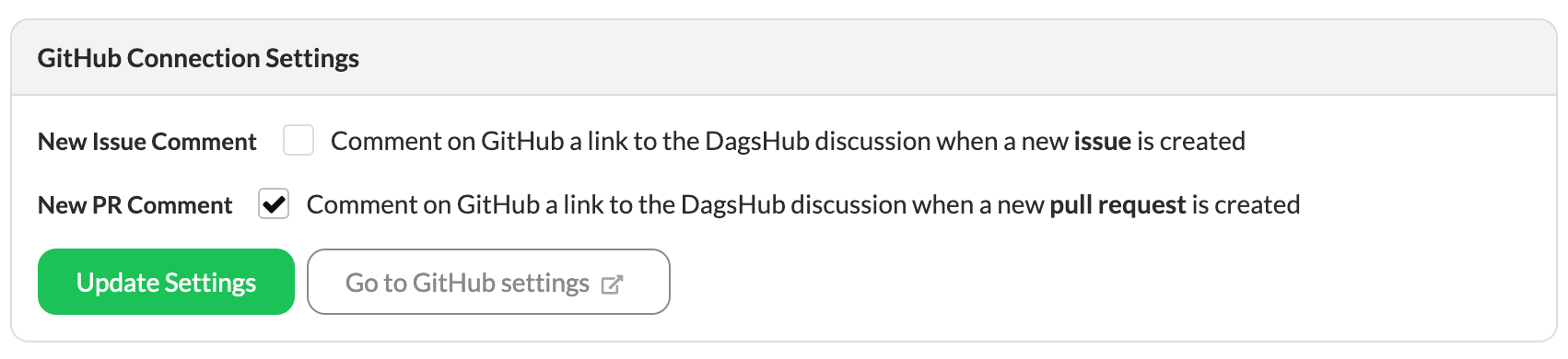
Task: Click the external link icon beside GitHub settings
Action: [612, 284]
